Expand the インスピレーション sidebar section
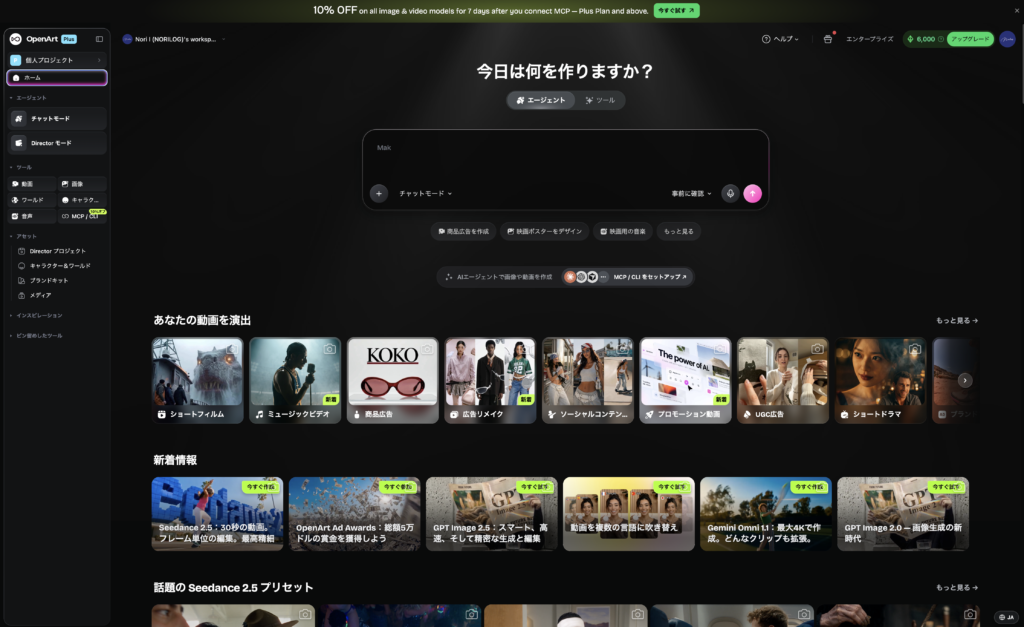1024x627 pixels. pos(37,315)
